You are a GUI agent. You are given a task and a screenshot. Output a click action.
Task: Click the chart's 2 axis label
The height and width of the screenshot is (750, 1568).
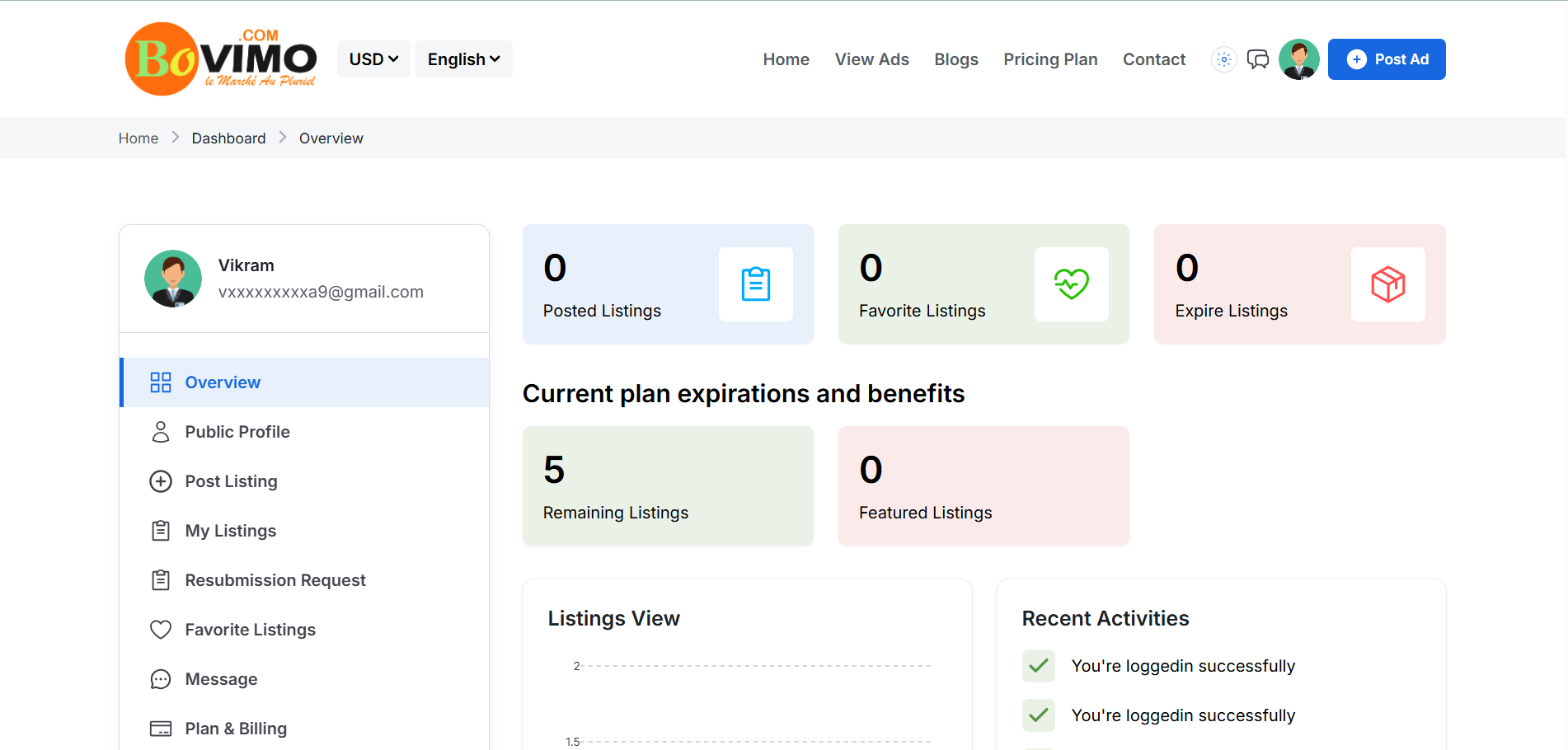[576, 666]
